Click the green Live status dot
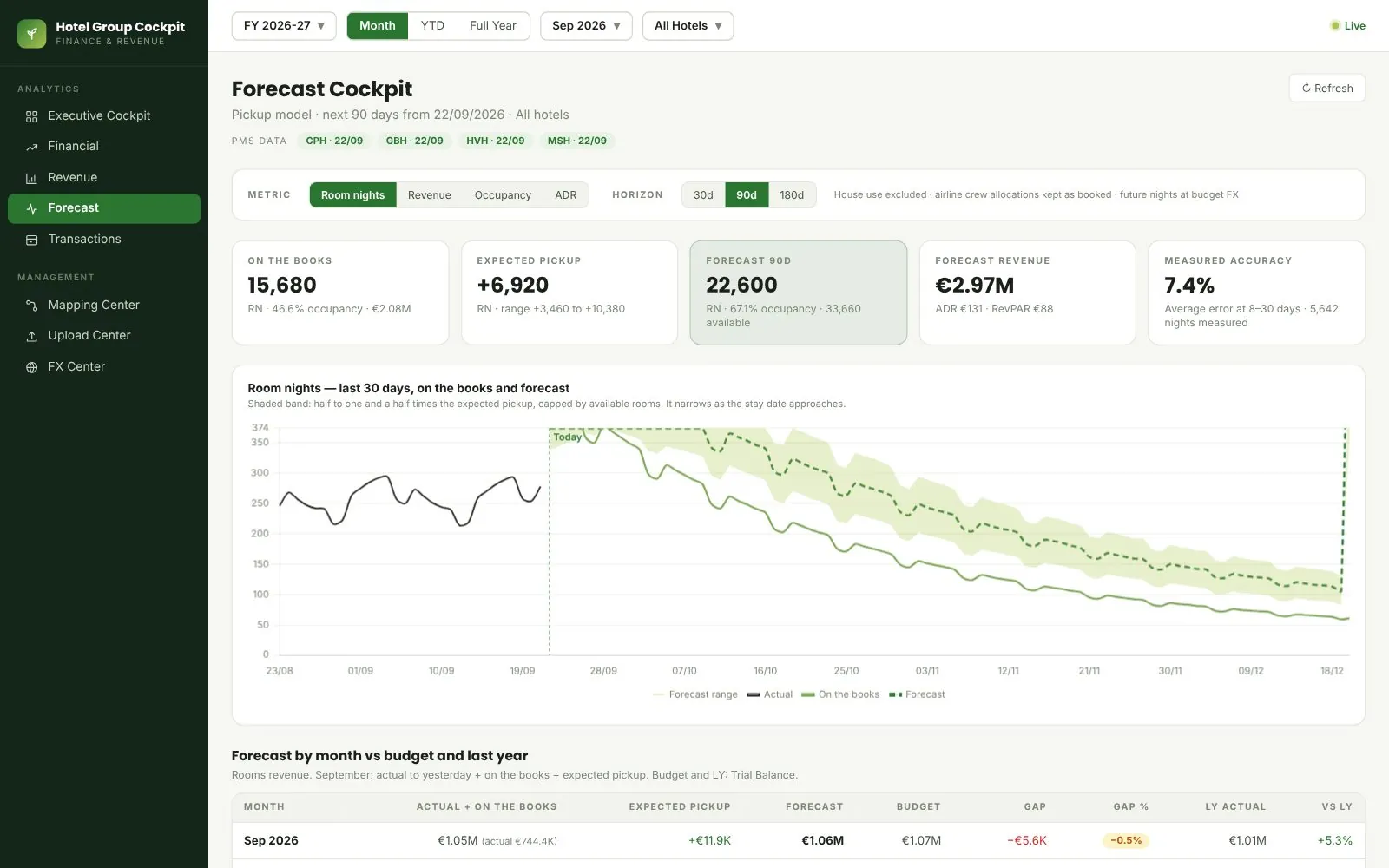 click(1335, 26)
